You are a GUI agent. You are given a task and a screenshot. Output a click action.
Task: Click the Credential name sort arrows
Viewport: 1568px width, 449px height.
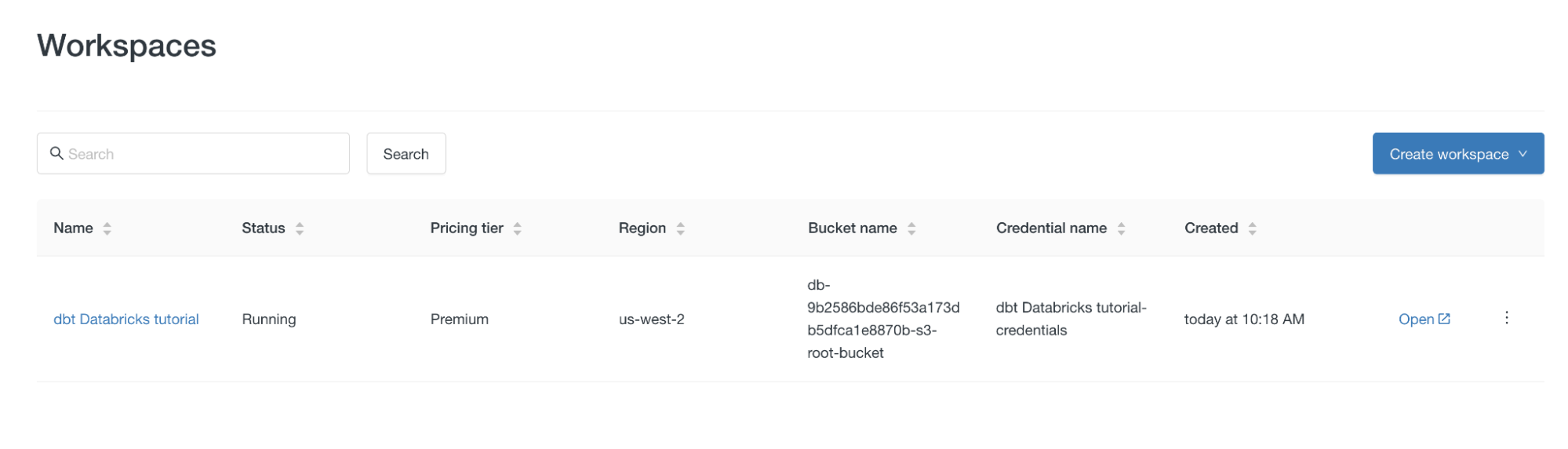(1122, 228)
